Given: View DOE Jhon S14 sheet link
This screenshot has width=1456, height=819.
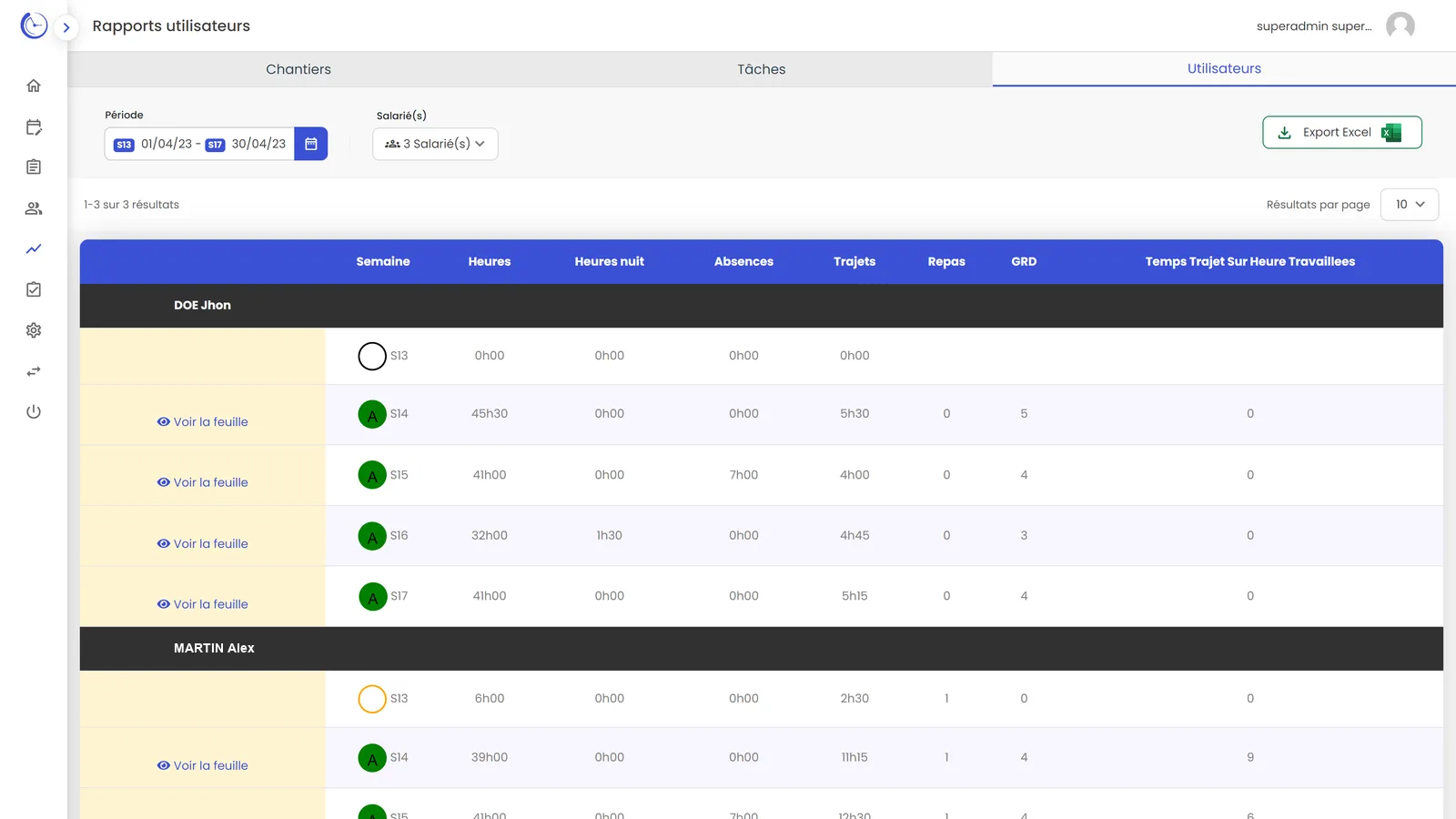Looking at the screenshot, I should [202, 422].
